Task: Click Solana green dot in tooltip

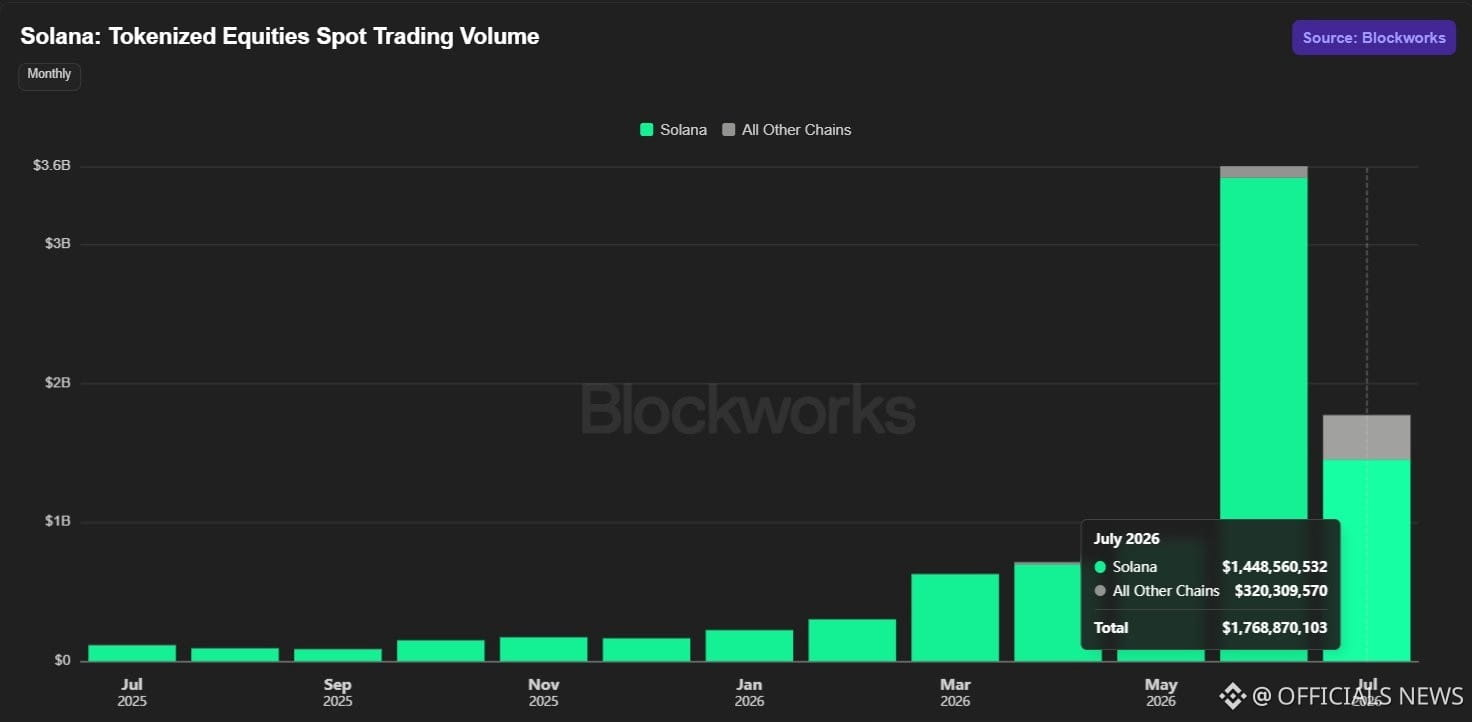Action: [1100, 567]
